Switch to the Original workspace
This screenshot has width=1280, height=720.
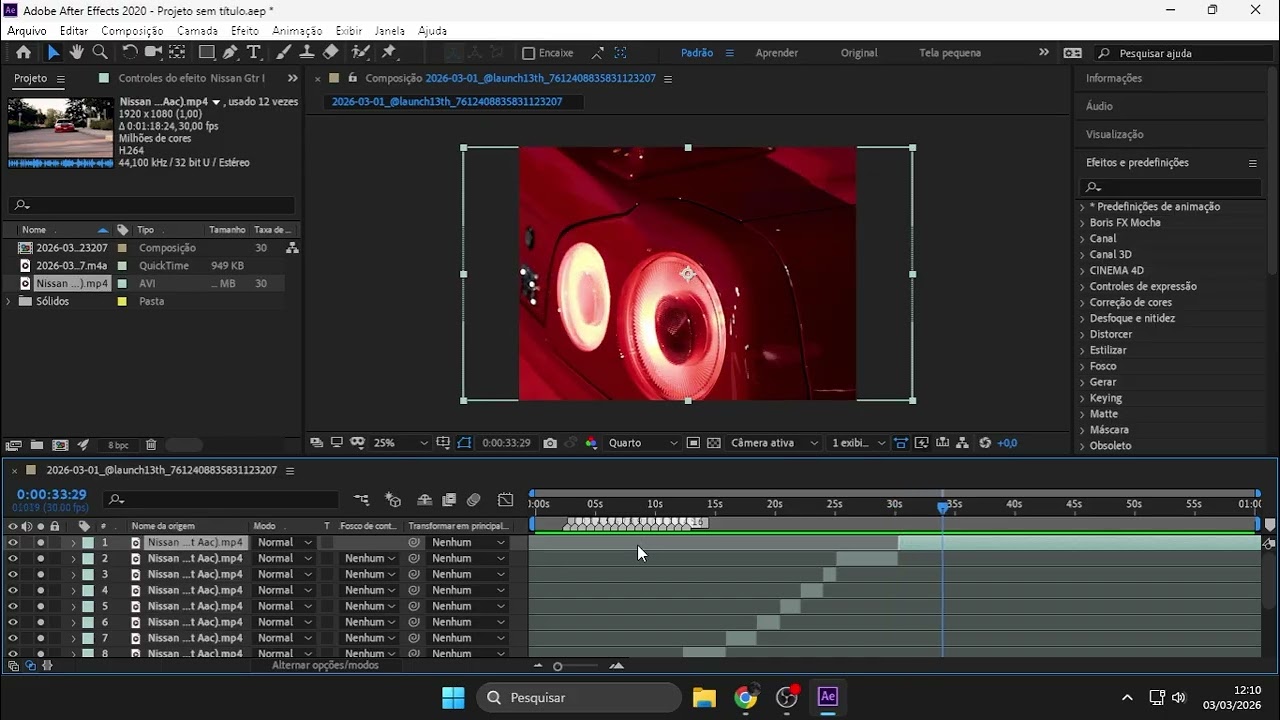(x=859, y=53)
